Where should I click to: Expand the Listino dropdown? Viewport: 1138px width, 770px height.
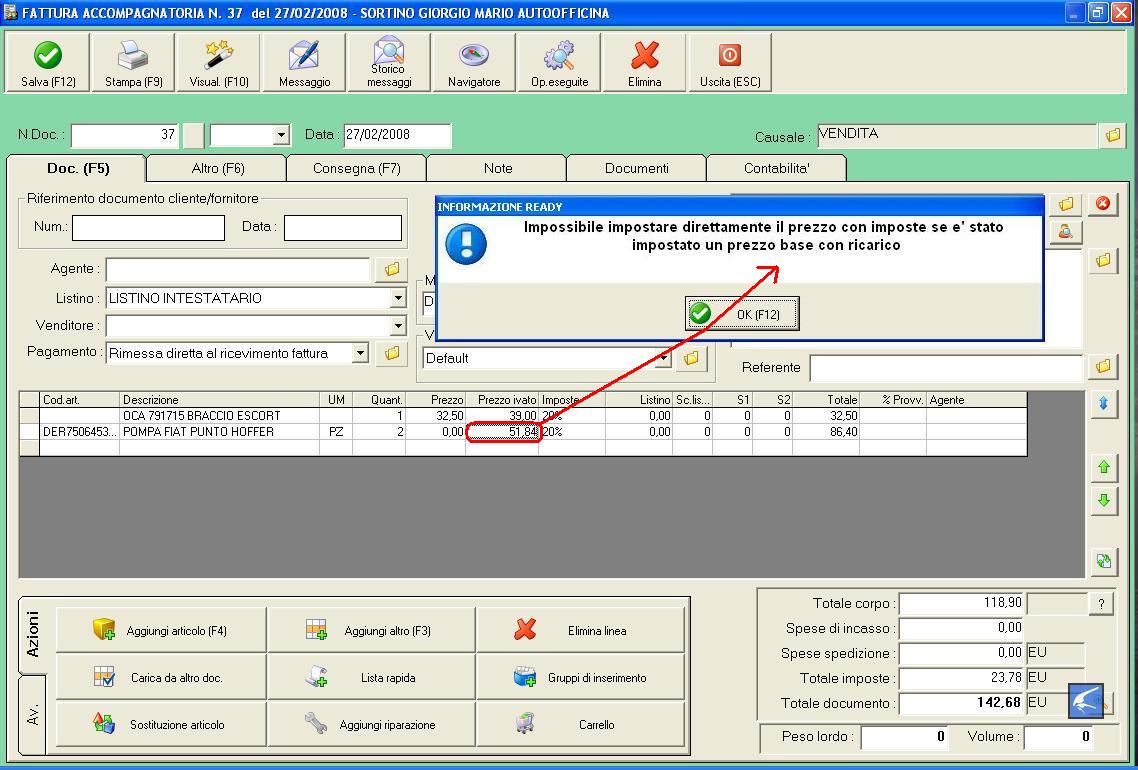(398, 298)
